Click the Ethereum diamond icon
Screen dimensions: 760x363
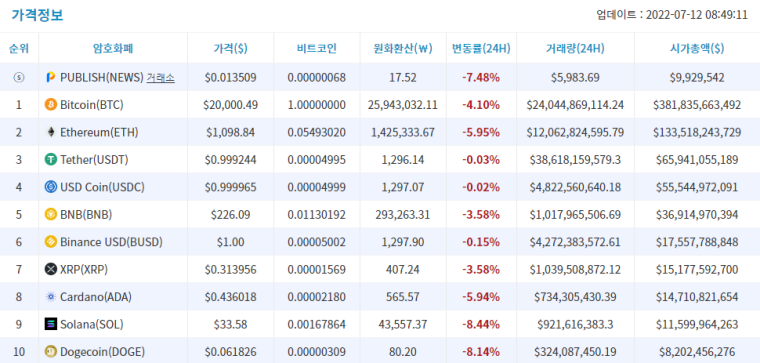click(50, 132)
